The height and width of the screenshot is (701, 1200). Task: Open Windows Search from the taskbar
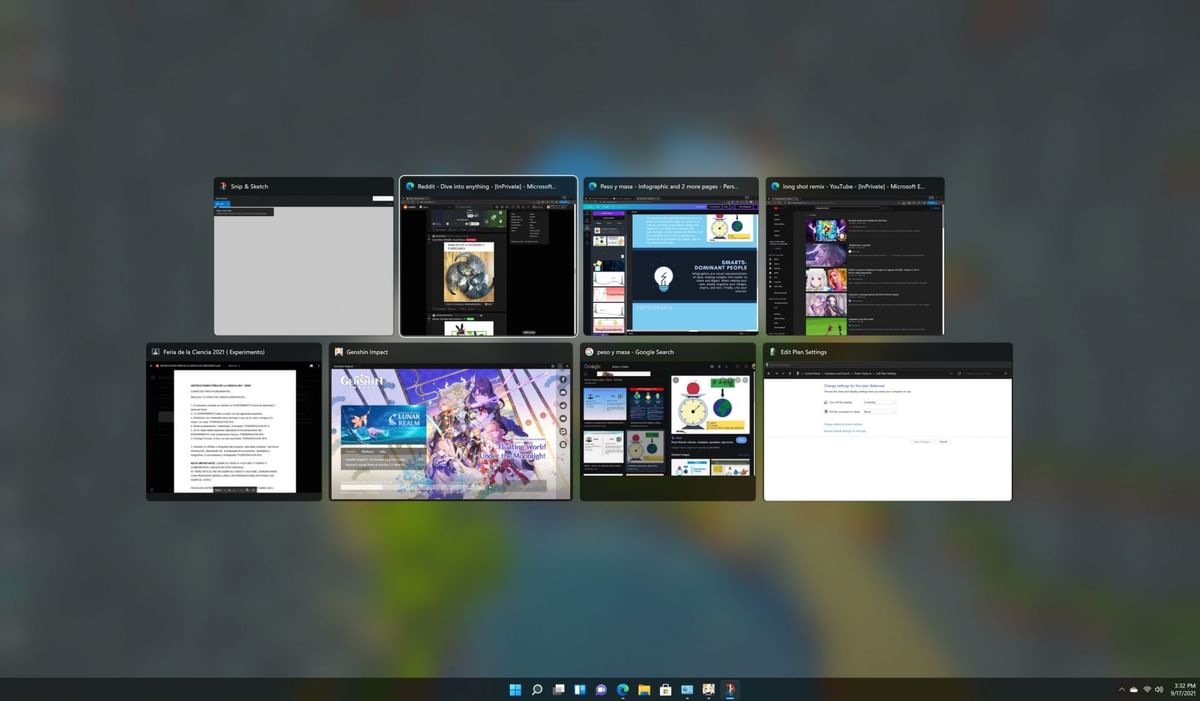pyautogui.click(x=536, y=689)
